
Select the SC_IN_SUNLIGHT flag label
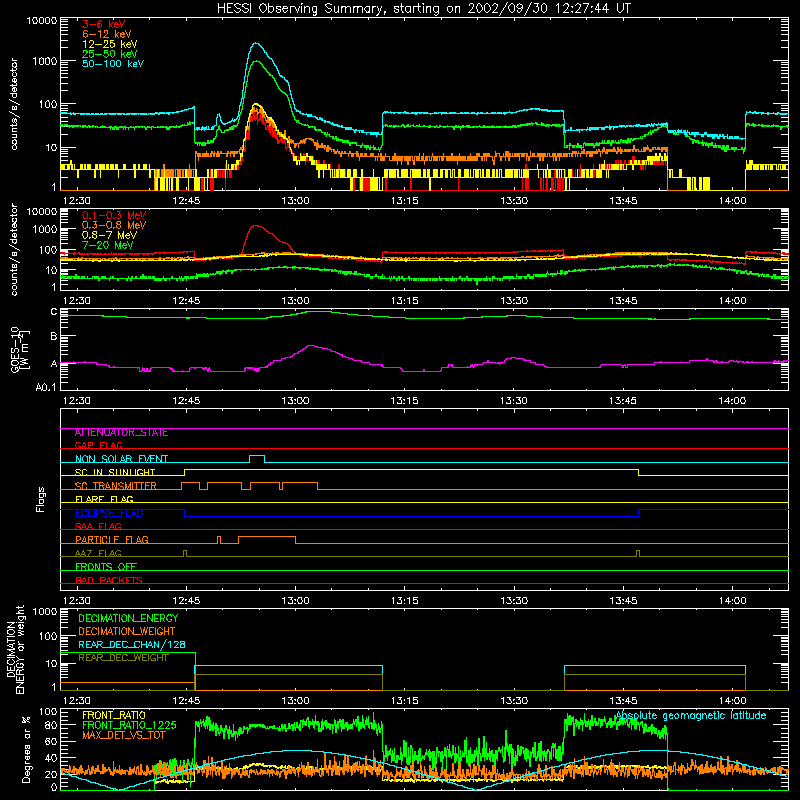[x=115, y=472]
